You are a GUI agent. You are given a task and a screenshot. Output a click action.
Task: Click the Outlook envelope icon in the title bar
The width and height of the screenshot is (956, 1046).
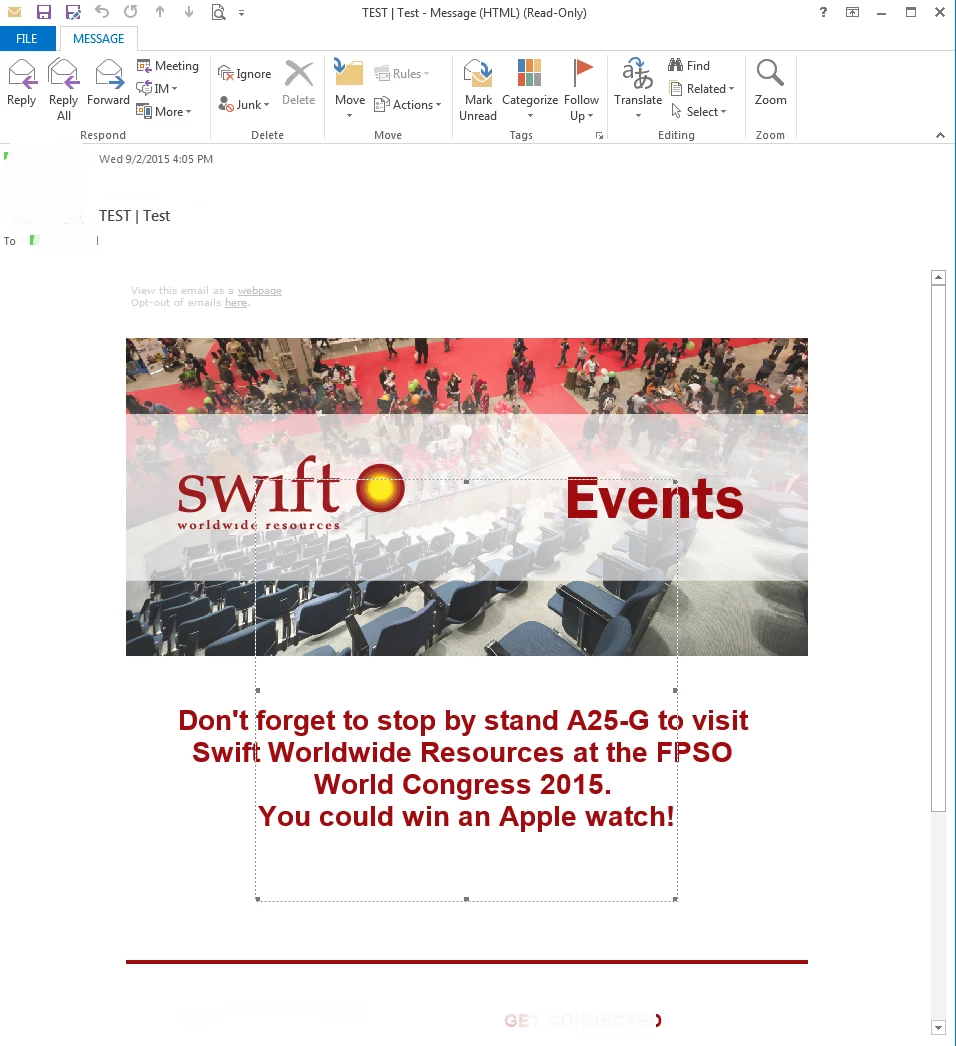click(14, 12)
